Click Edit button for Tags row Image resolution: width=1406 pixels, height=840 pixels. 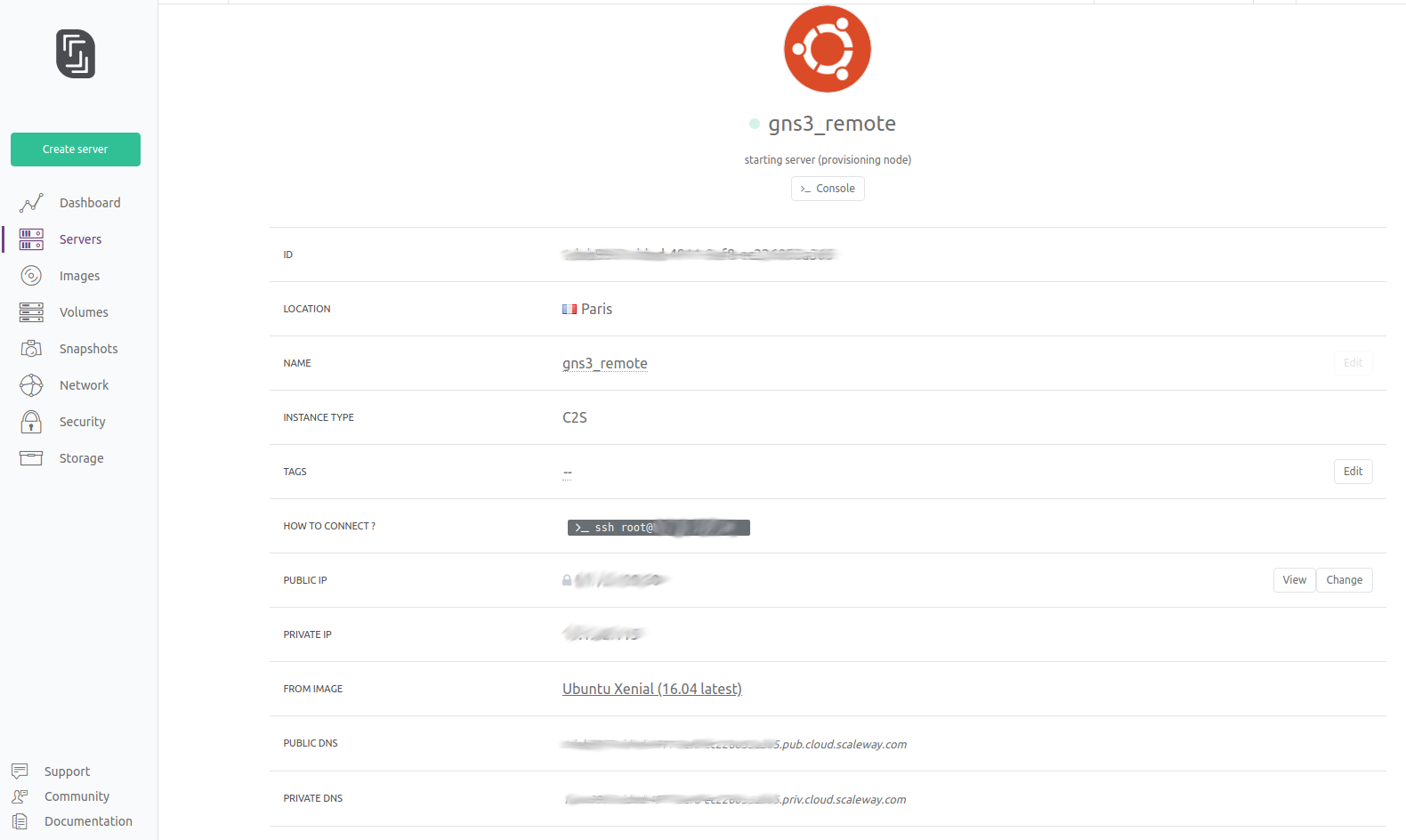coord(1353,472)
